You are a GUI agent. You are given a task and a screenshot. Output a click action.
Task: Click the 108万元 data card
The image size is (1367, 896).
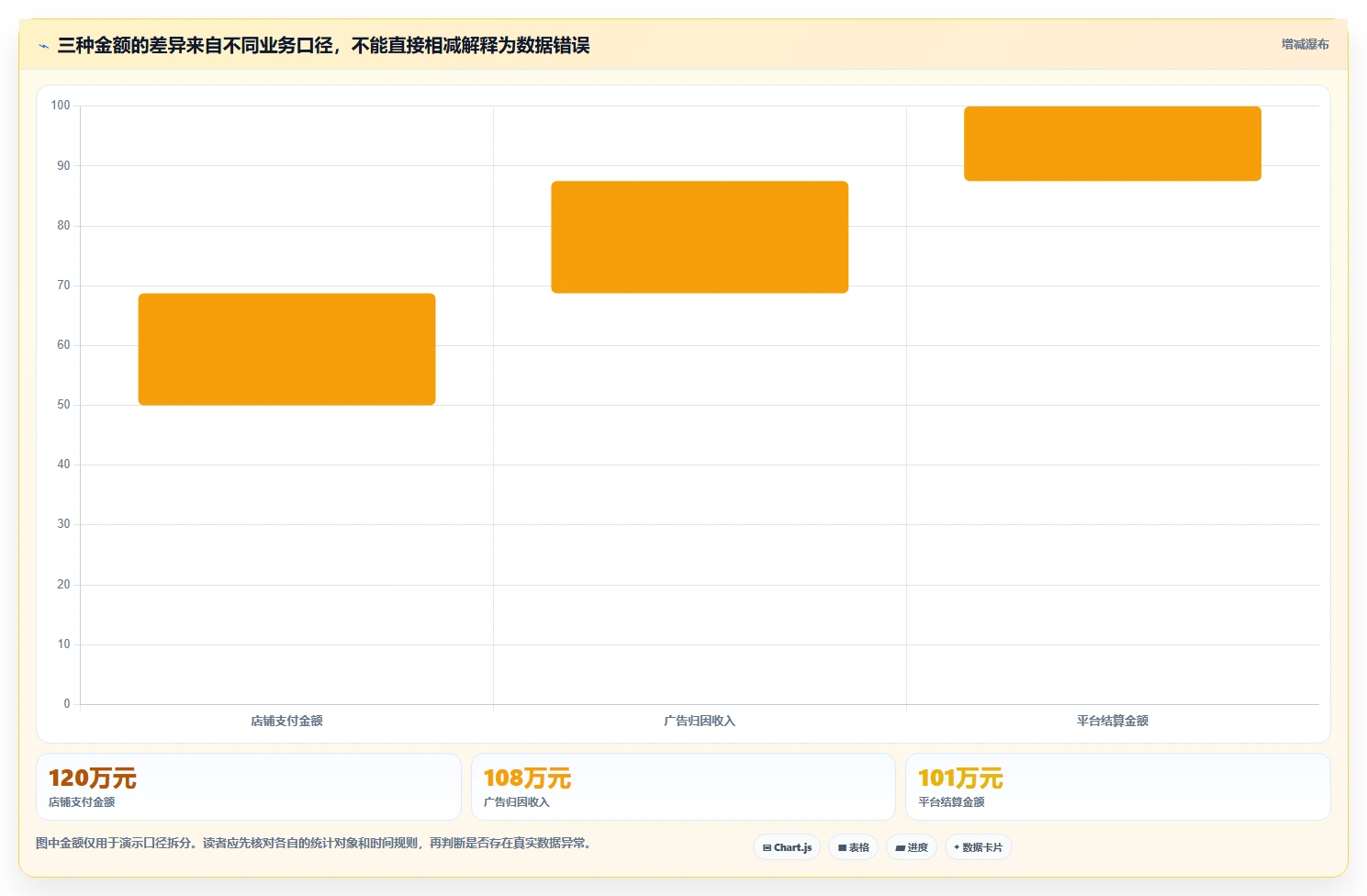[x=683, y=787]
